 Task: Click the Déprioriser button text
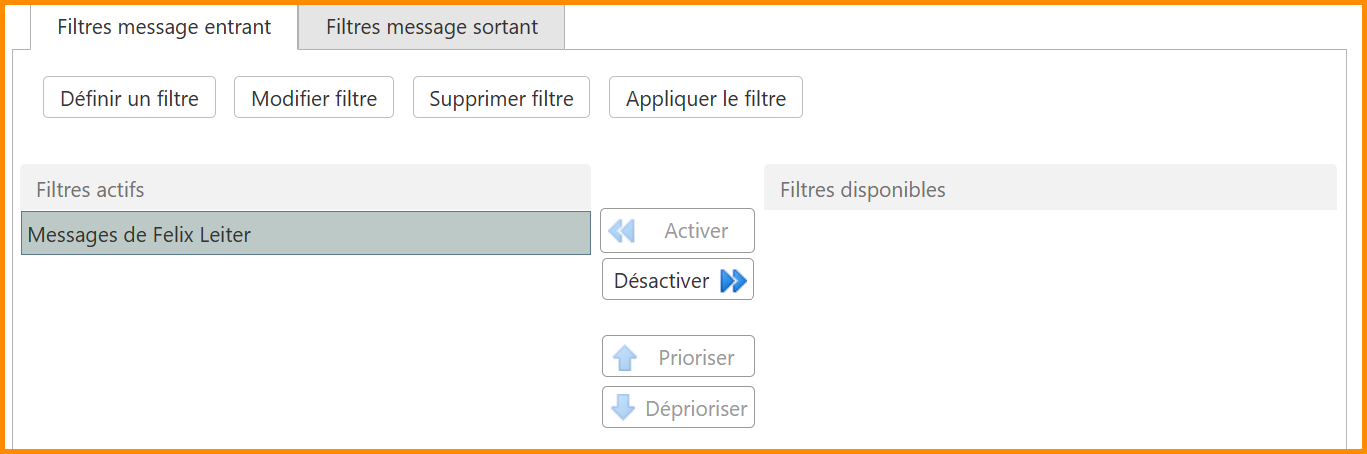click(696, 408)
